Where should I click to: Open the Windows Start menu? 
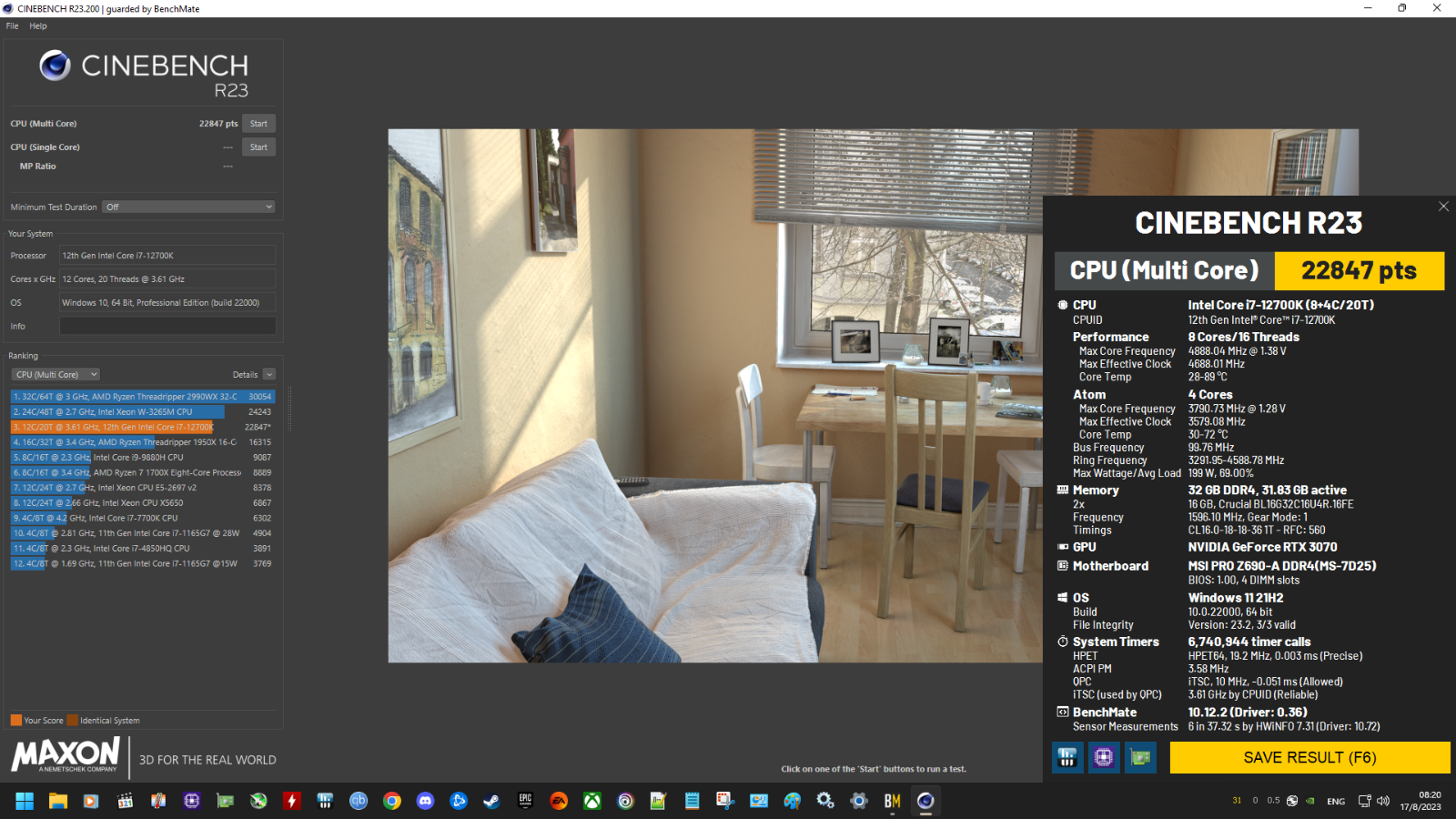[25, 801]
